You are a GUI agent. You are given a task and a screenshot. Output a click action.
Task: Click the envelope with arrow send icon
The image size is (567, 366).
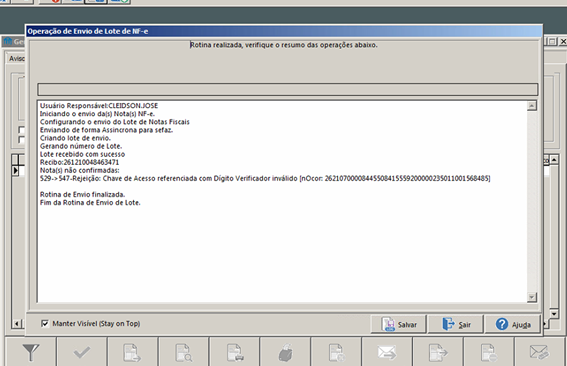(387, 353)
